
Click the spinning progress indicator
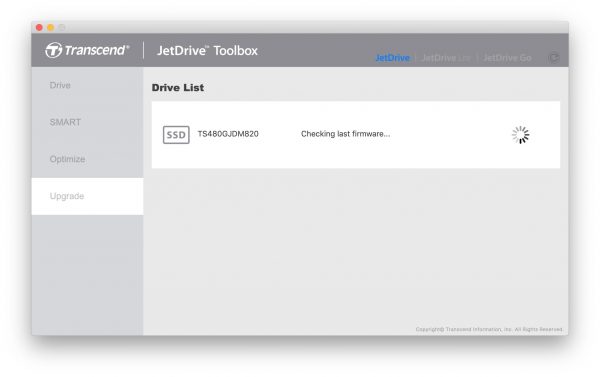tap(520, 135)
